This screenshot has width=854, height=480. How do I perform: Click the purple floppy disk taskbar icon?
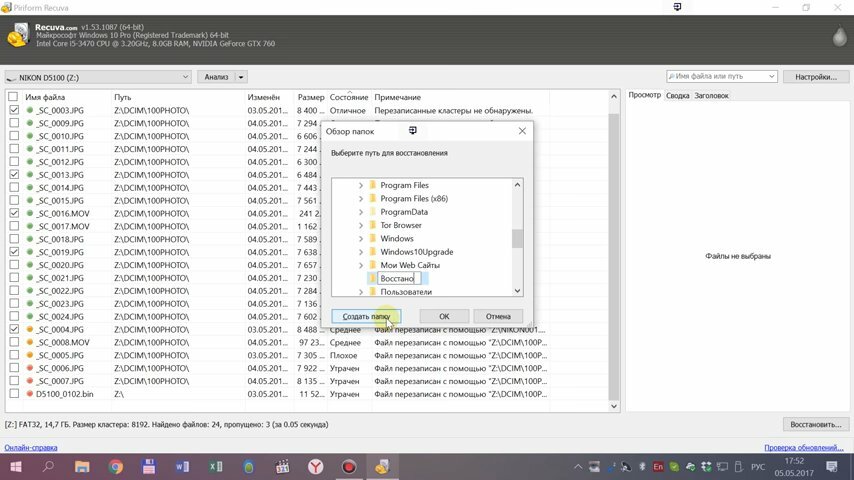click(149, 467)
